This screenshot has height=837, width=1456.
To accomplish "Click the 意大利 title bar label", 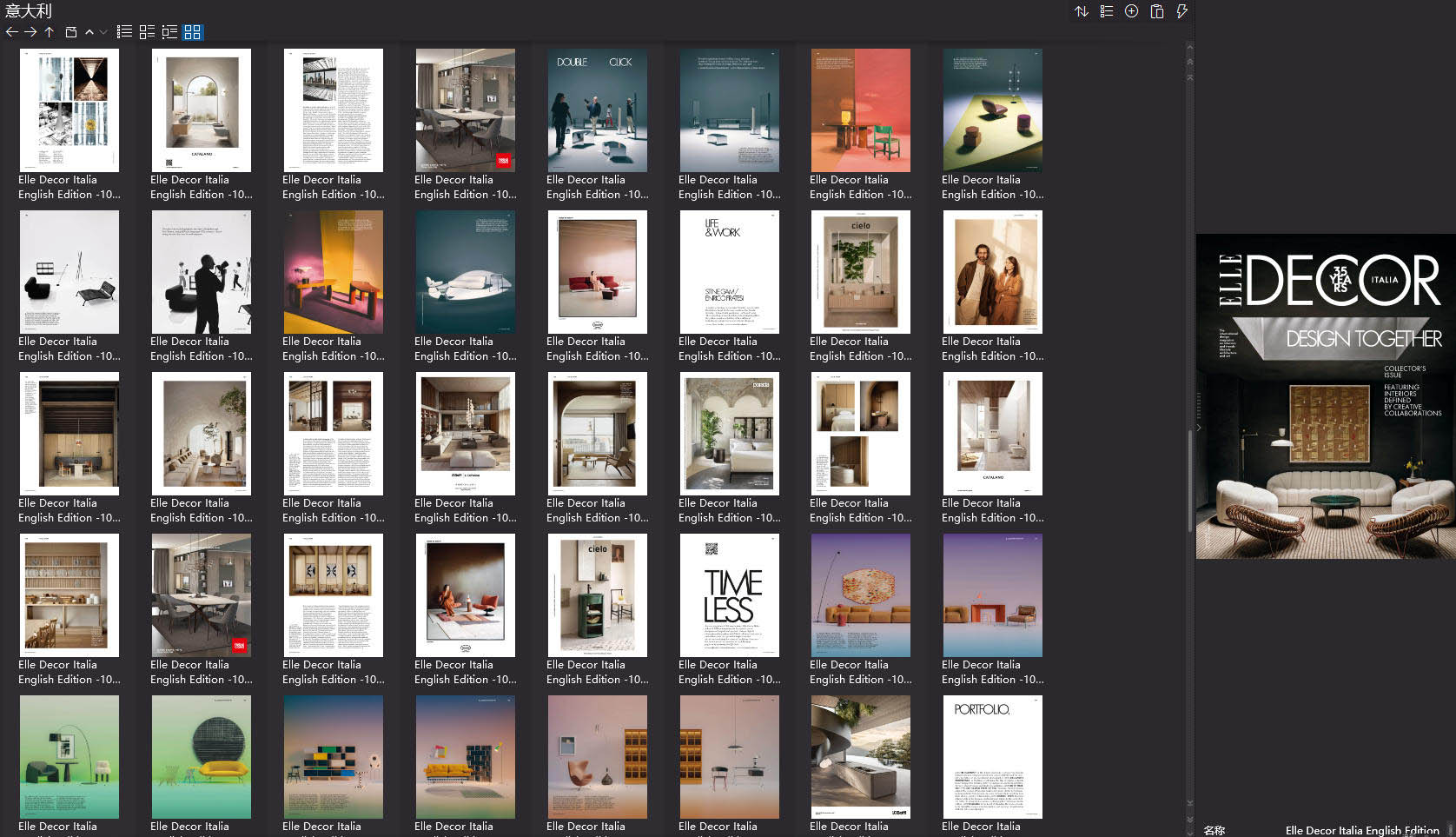I will [x=29, y=11].
